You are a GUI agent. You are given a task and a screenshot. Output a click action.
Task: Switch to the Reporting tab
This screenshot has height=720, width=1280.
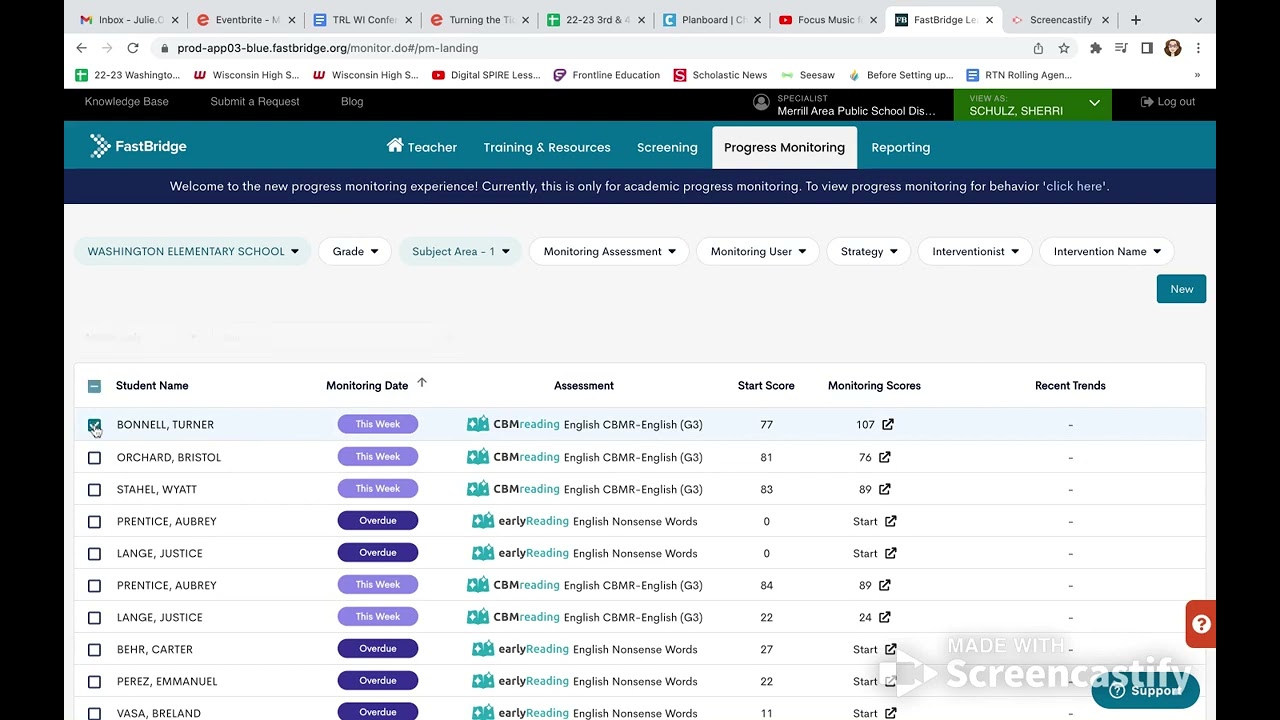(x=900, y=147)
